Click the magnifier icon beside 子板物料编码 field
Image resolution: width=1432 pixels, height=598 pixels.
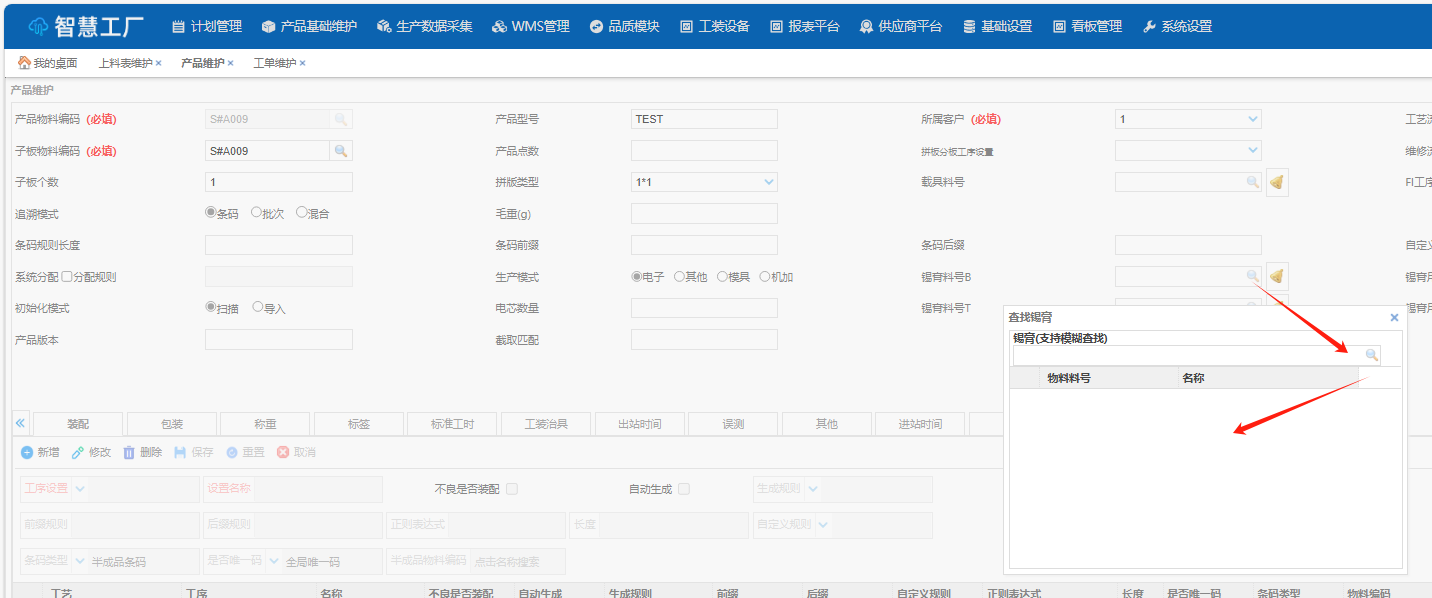point(341,151)
